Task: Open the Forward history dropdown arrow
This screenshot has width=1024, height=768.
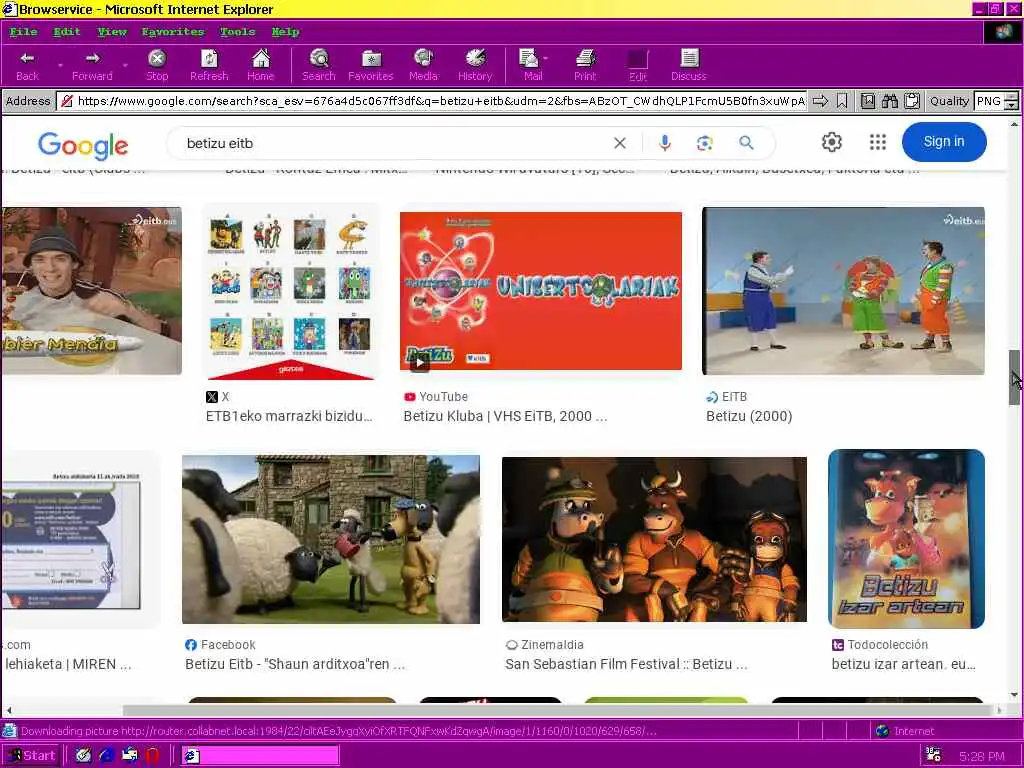Action: coord(125,65)
